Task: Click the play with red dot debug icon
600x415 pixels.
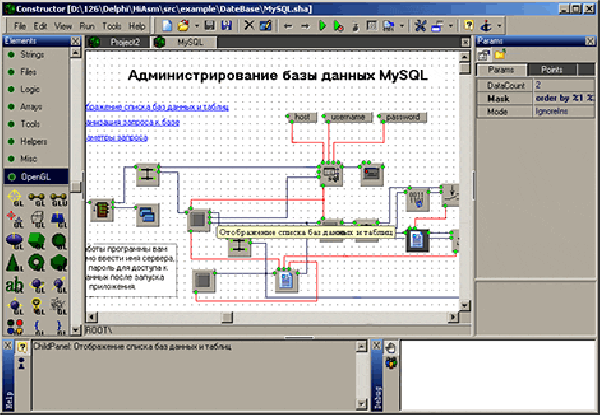Action: coord(338,26)
